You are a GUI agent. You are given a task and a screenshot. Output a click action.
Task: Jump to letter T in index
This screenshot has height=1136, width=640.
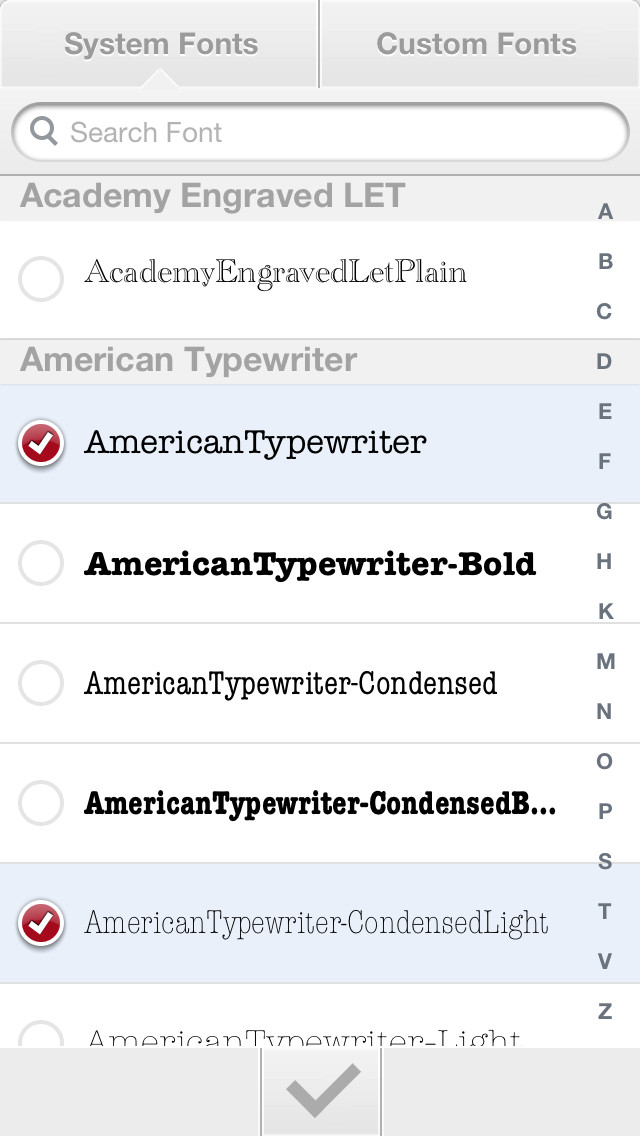(x=604, y=911)
